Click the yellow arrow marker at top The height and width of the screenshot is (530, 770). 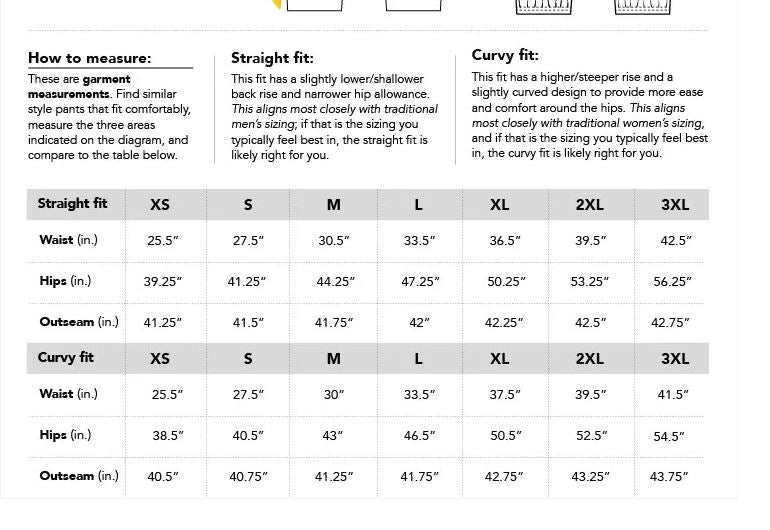tap(277, 4)
